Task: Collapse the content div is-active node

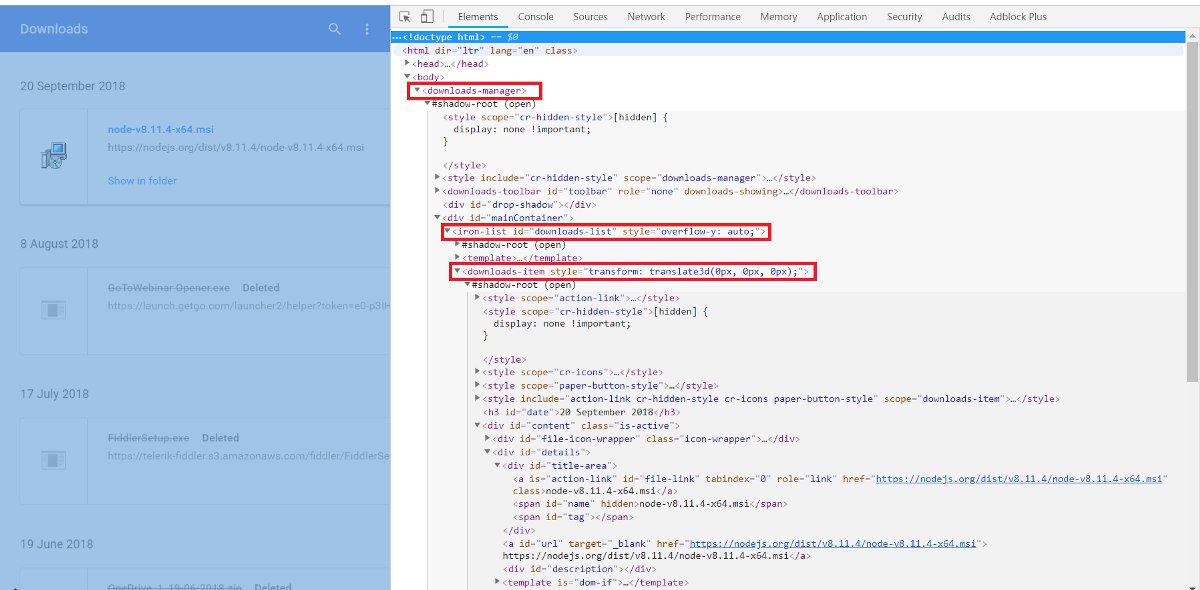Action: (478, 426)
